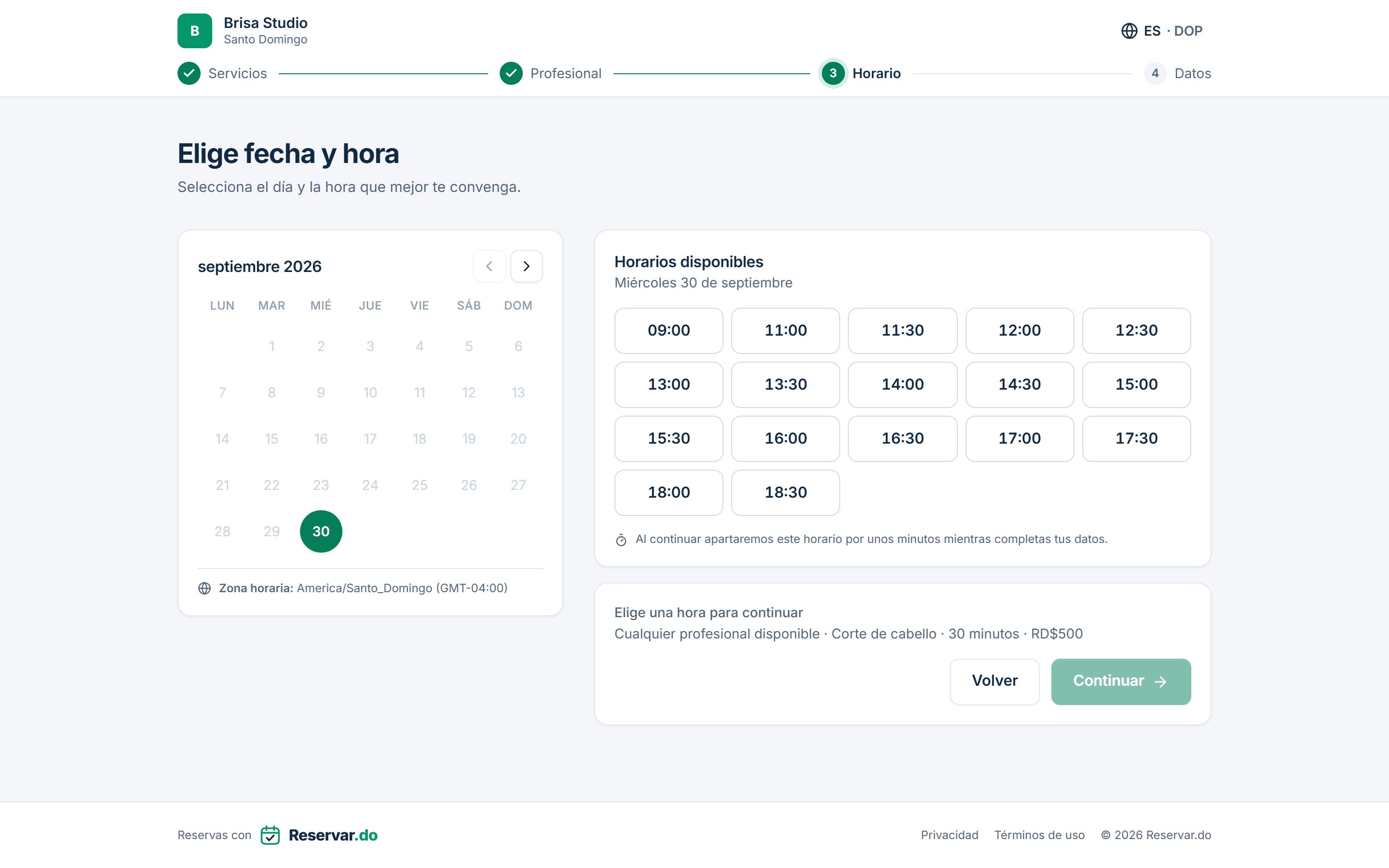Return to the Profesional step
This screenshot has height=868, width=1389.
click(550, 73)
